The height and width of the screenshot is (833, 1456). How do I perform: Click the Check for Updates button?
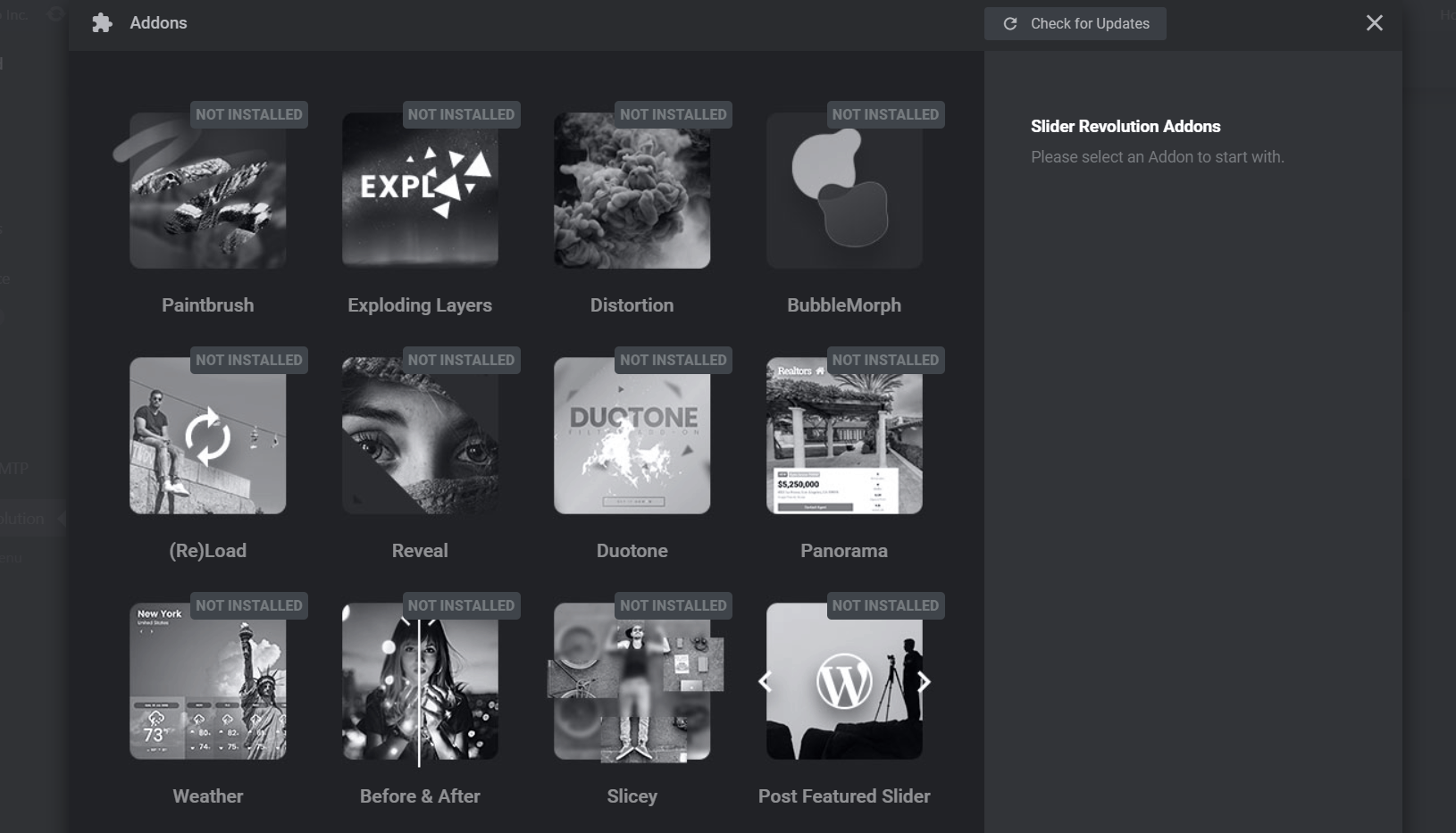1075,23
